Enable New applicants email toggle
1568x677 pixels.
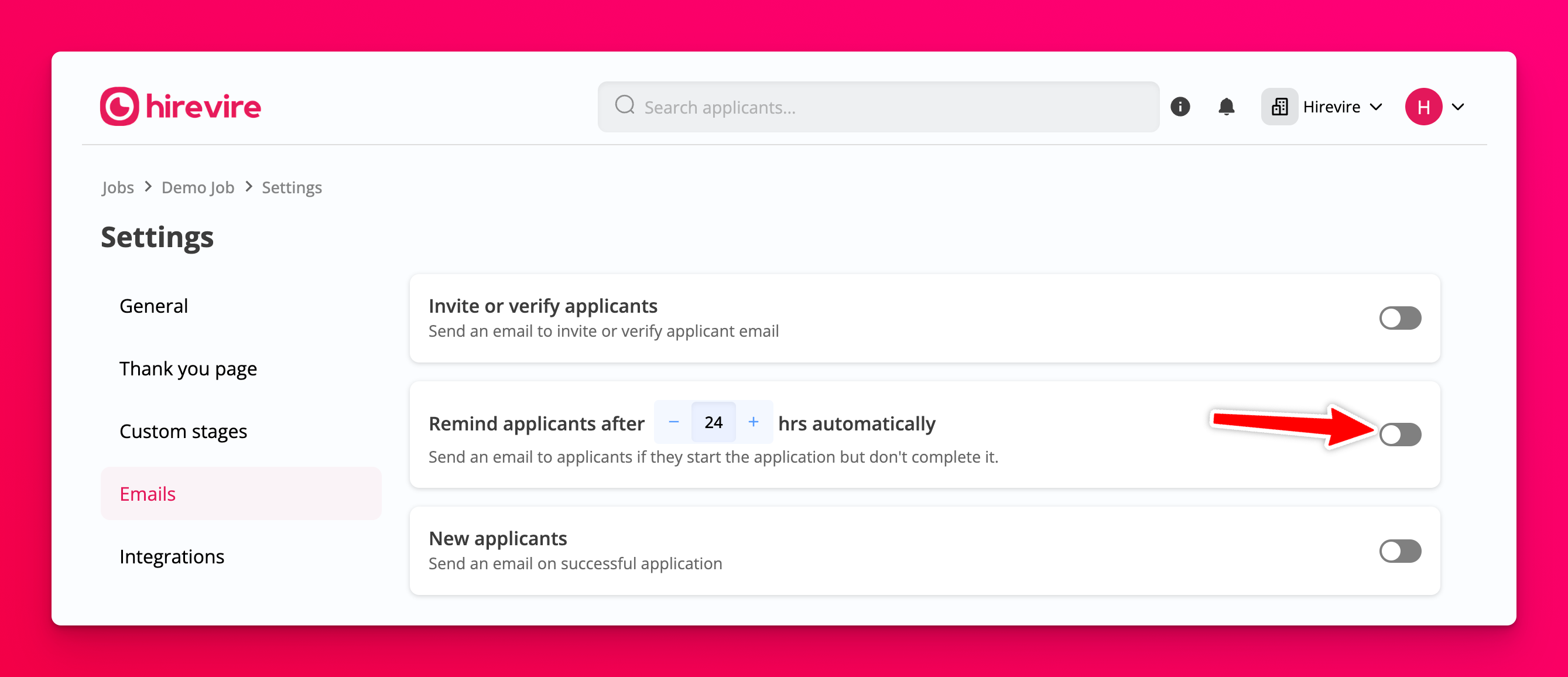(1399, 551)
